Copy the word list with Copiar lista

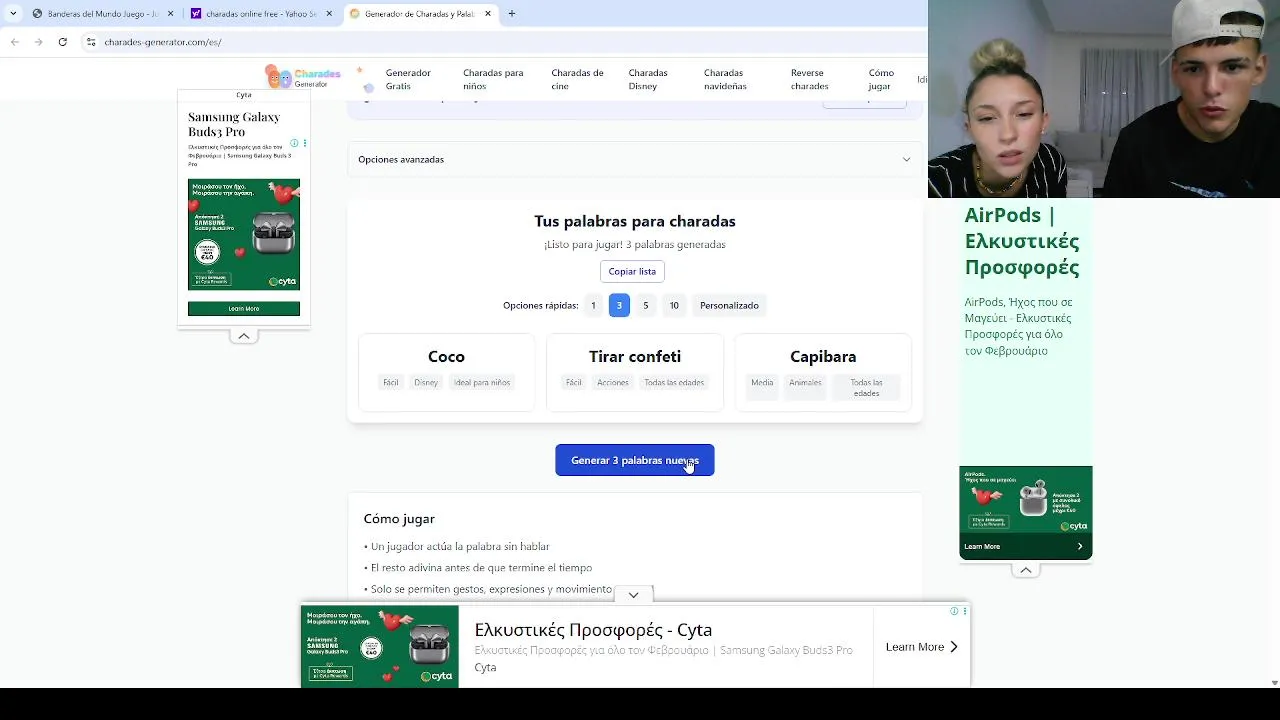pos(632,271)
